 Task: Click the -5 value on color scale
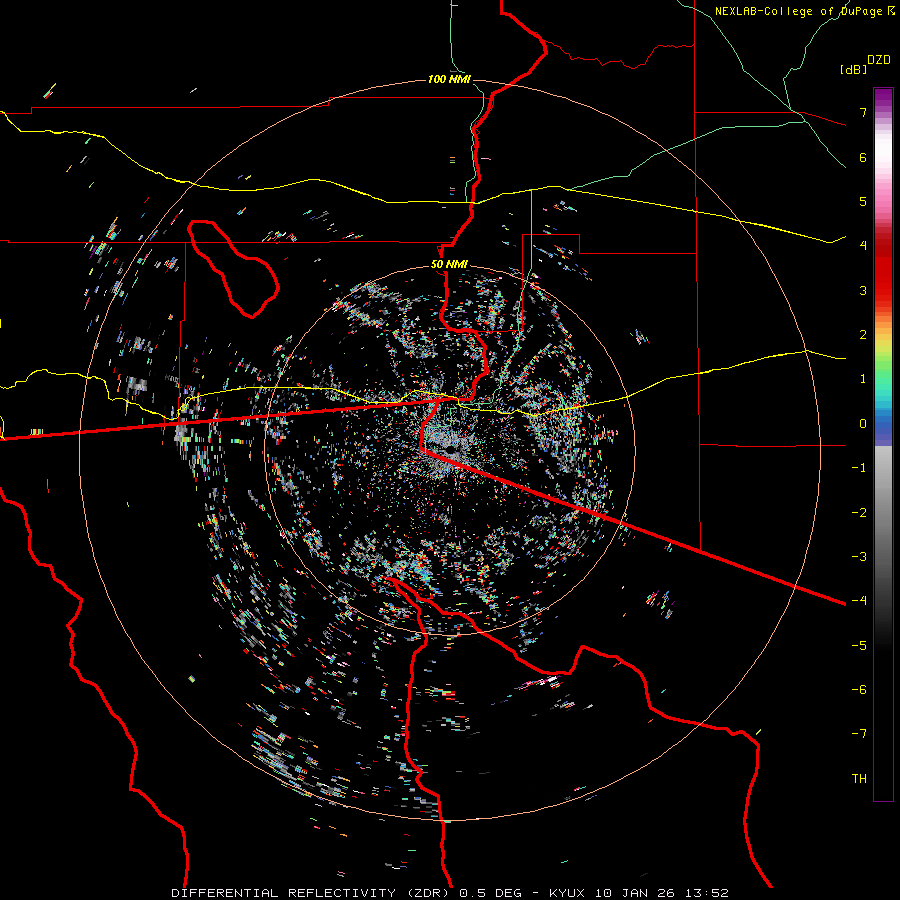click(x=859, y=645)
